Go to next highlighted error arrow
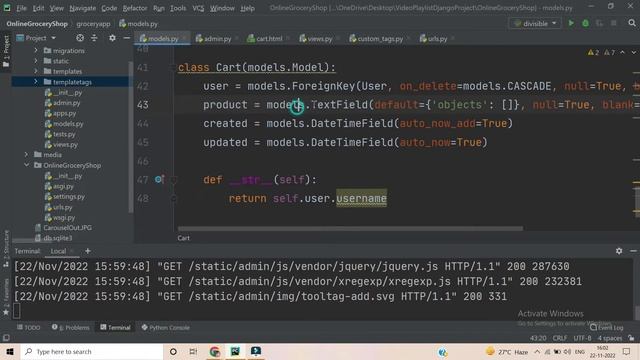The image size is (640, 360). click(633, 53)
